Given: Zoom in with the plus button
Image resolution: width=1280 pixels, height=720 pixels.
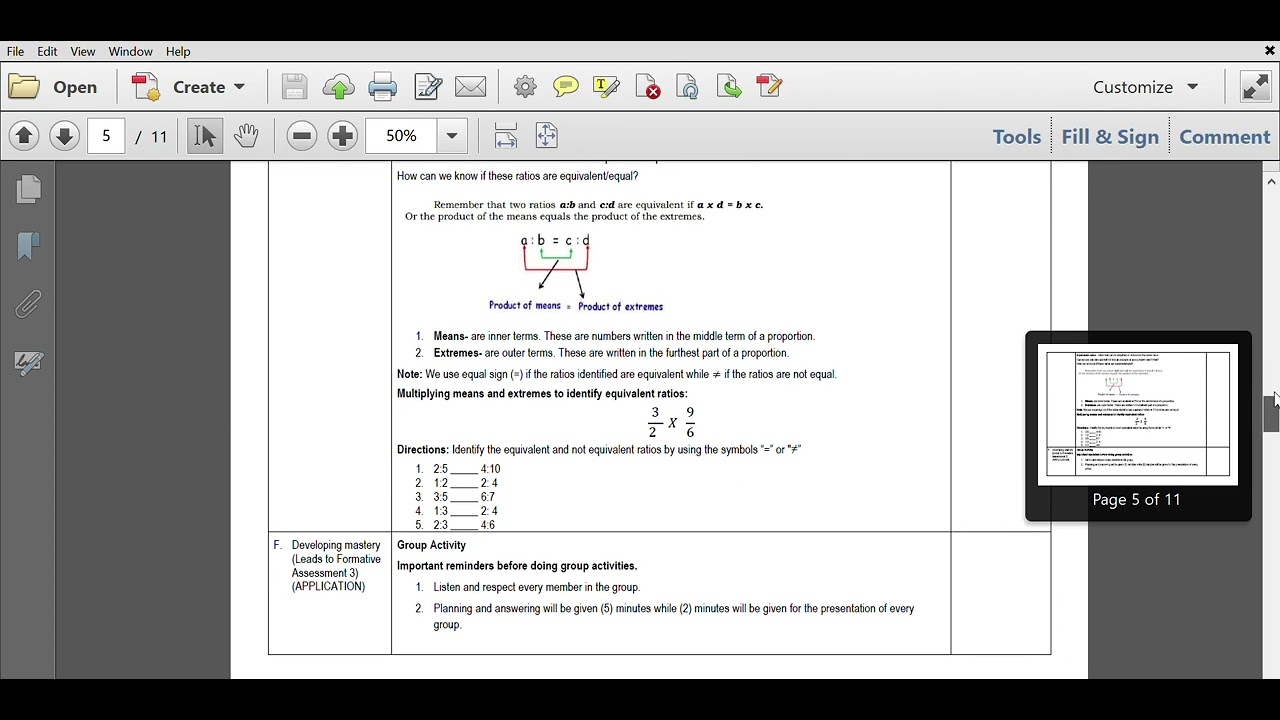Looking at the screenshot, I should point(343,136).
